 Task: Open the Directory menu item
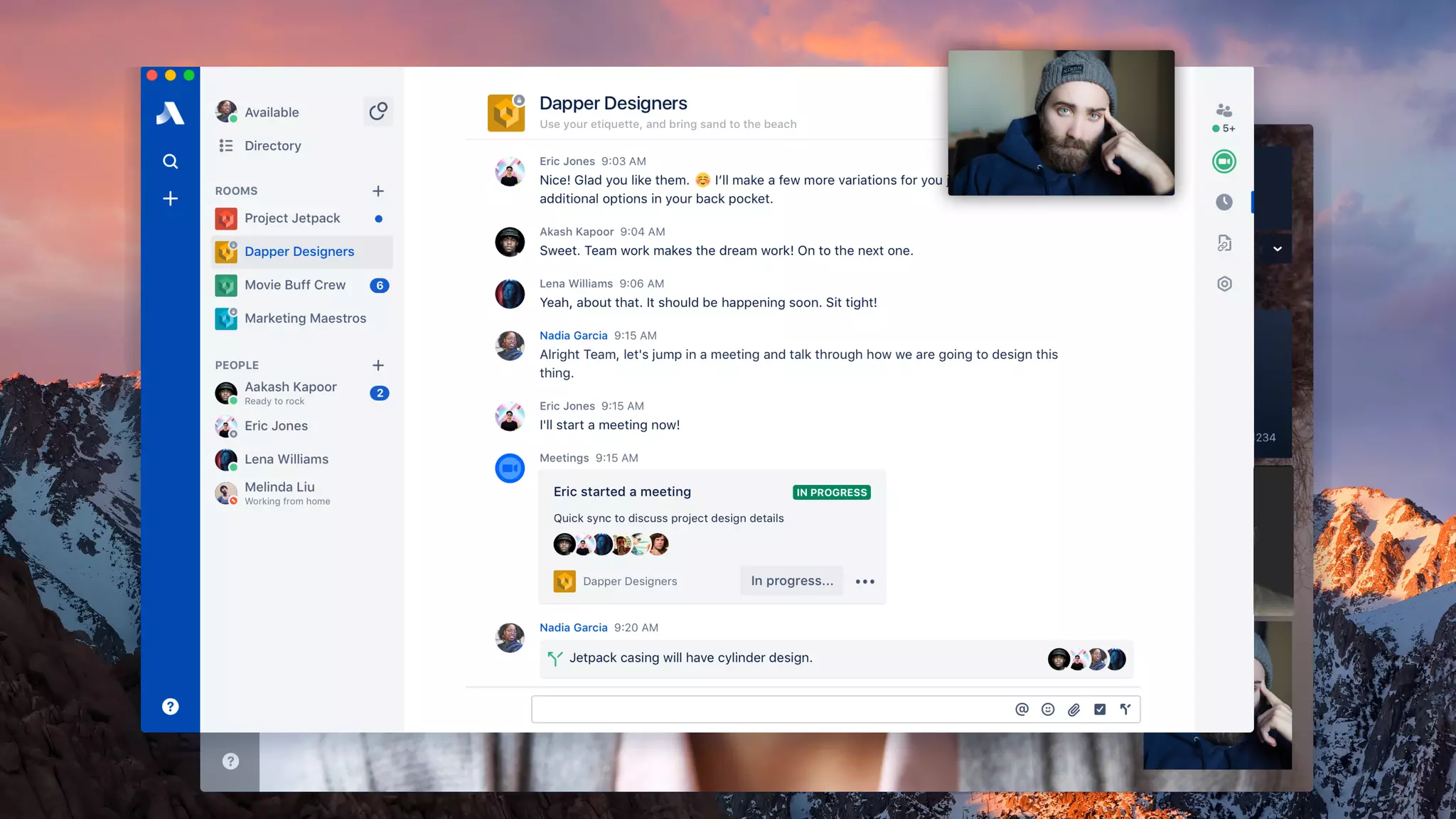tap(272, 146)
